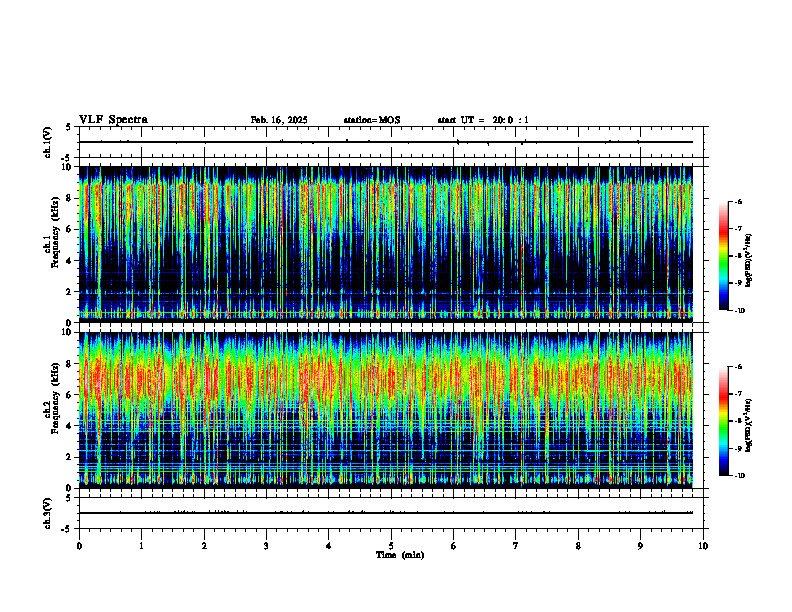792x612 pixels.
Task: Click the "6" kHz tick of ch.2 spectrogram
Action: click(x=70, y=395)
